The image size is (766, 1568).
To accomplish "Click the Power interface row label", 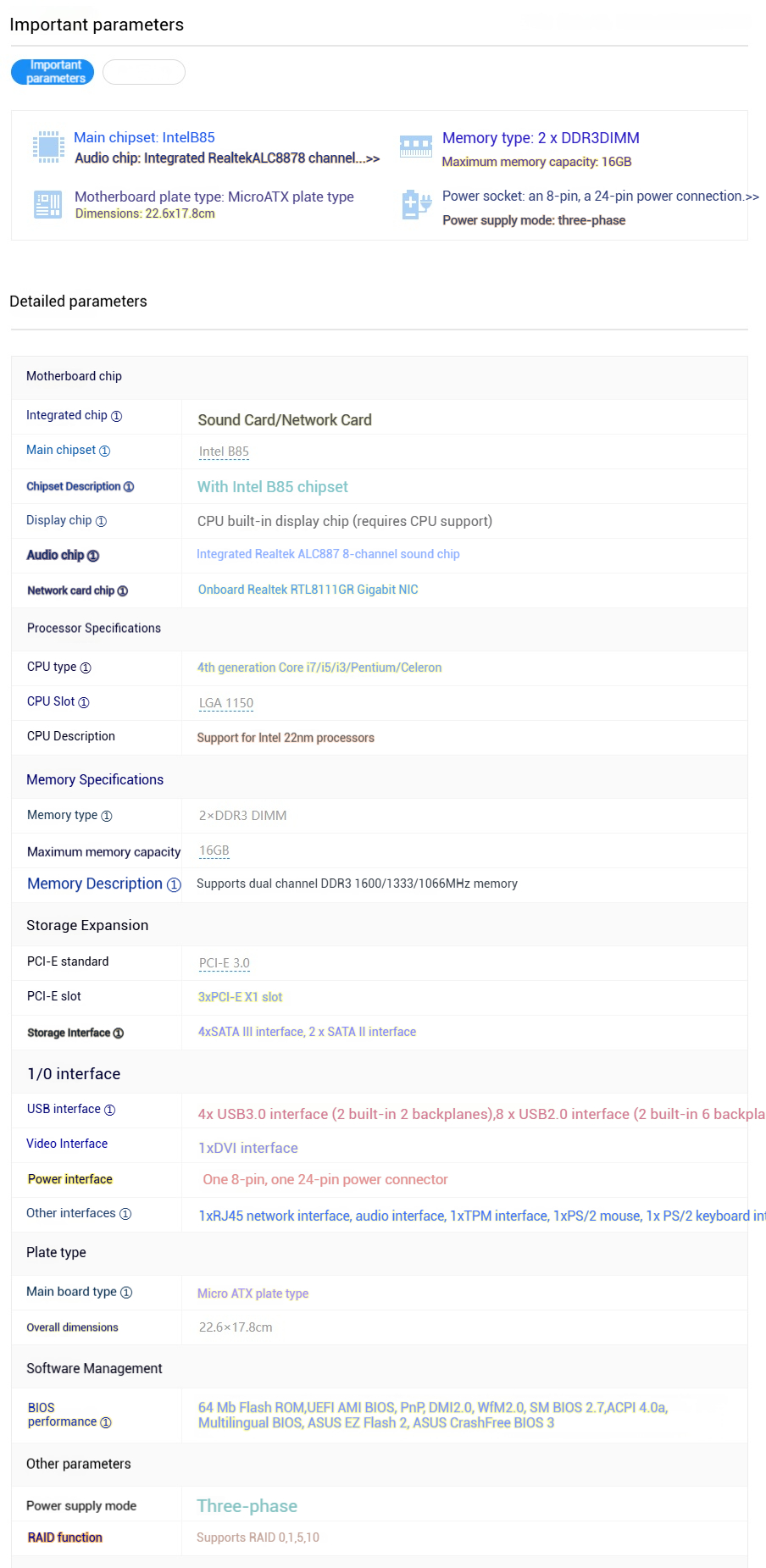I will coord(70,1179).
